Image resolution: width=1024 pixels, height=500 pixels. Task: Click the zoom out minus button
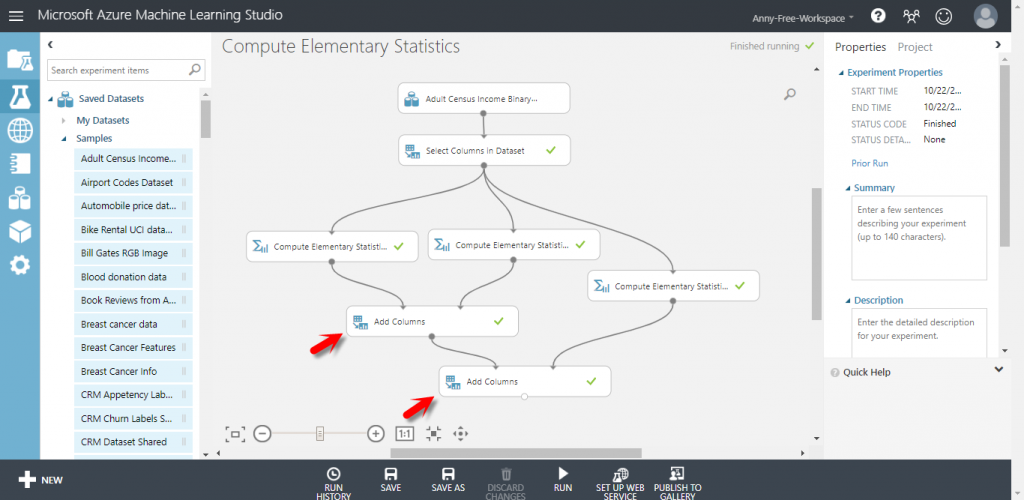[x=262, y=433]
